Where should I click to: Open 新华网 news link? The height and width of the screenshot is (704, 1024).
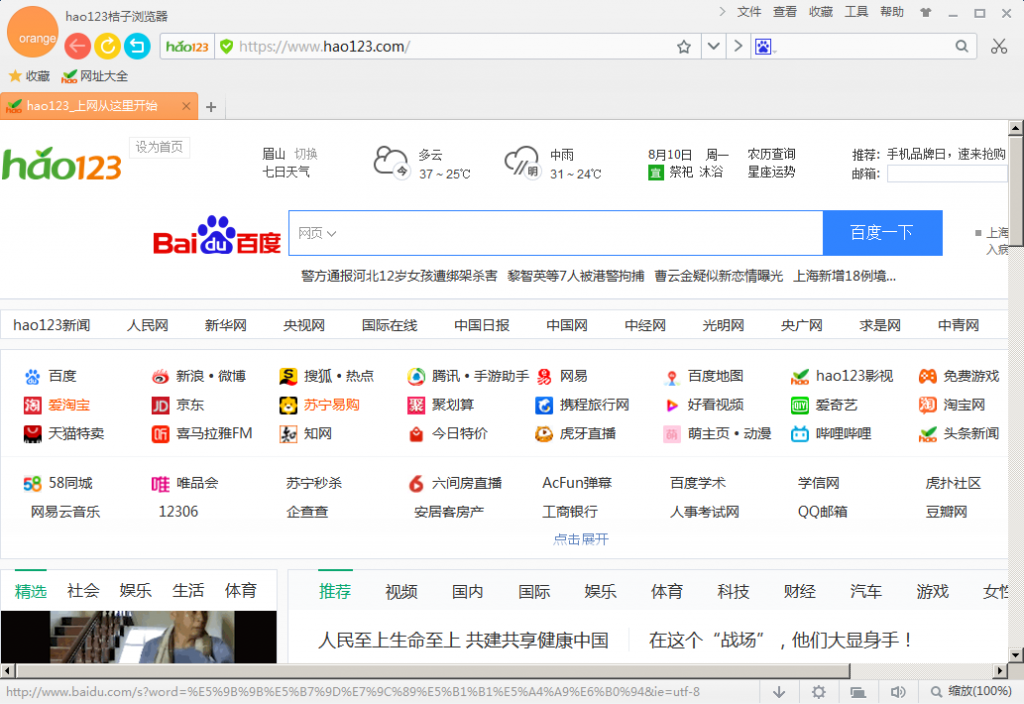[x=226, y=325]
